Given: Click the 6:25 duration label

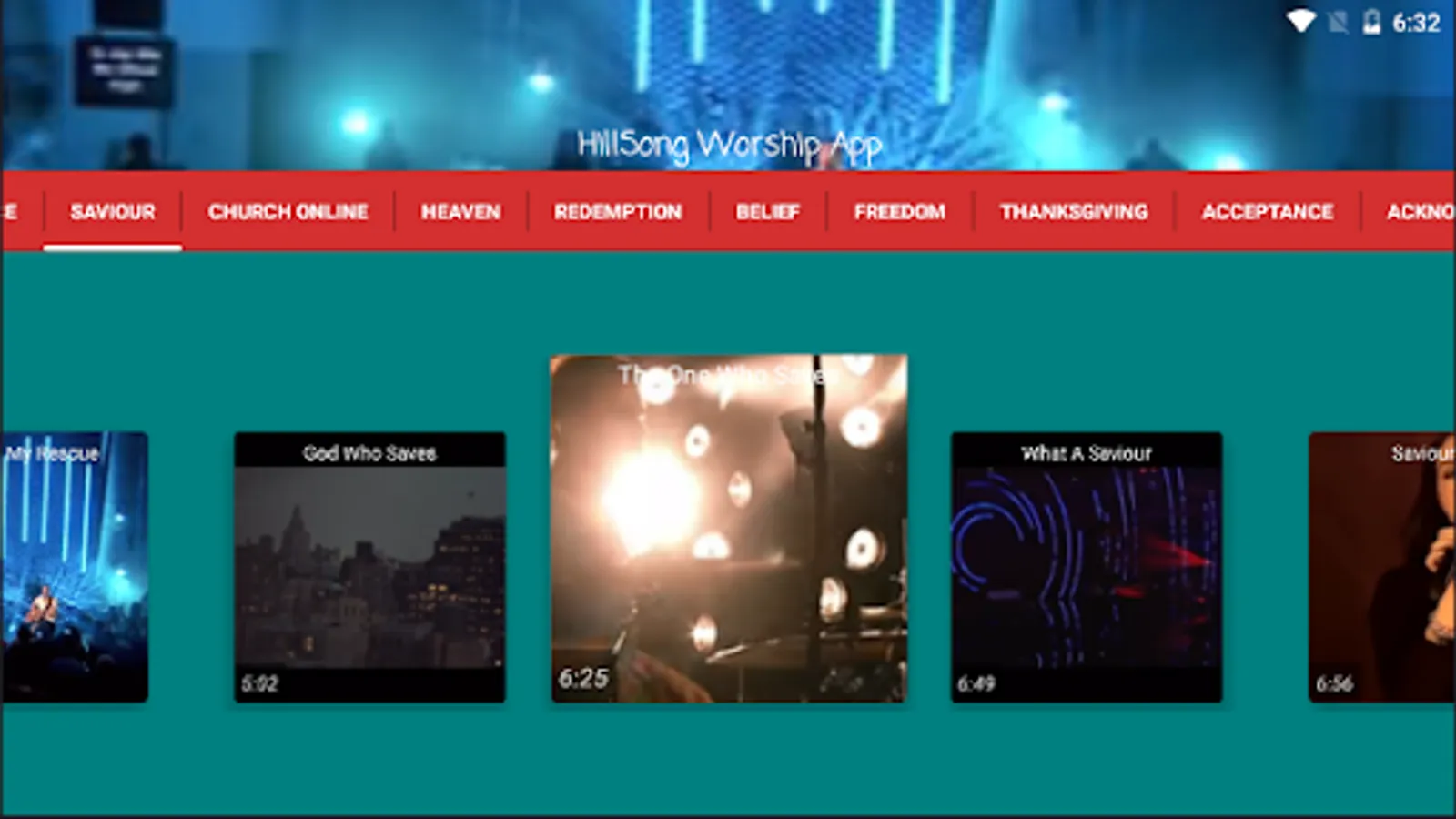Looking at the screenshot, I should (x=583, y=678).
